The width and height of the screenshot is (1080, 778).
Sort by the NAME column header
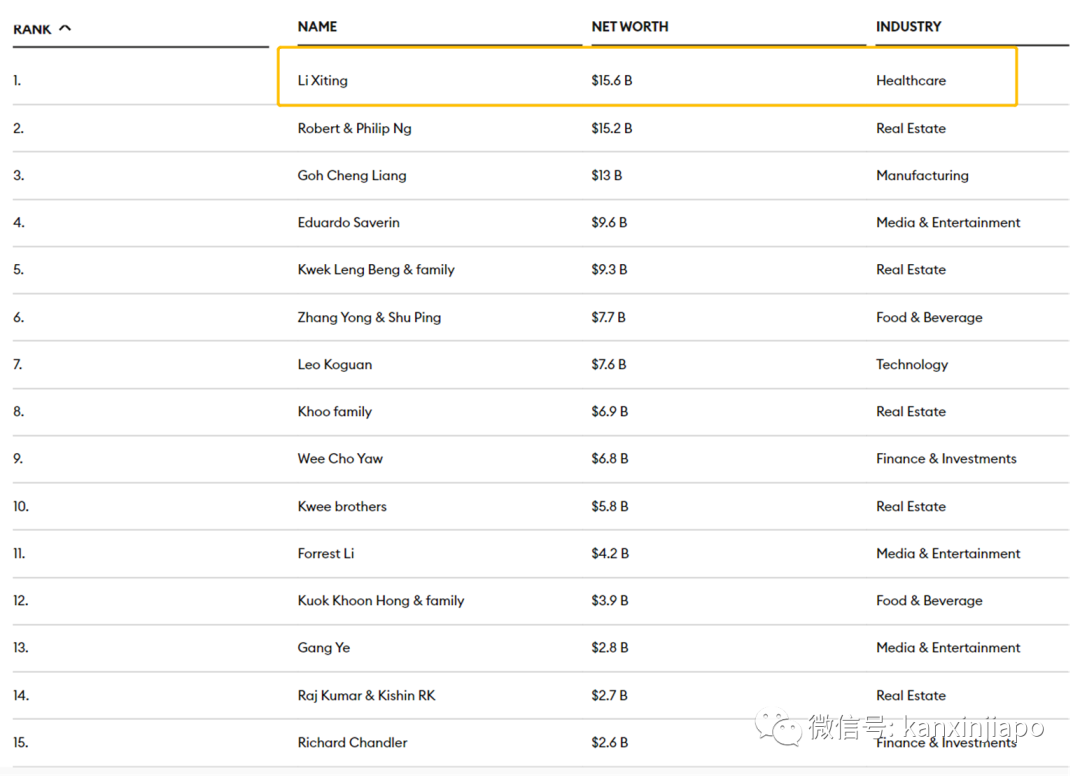pyautogui.click(x=317, y=27)
